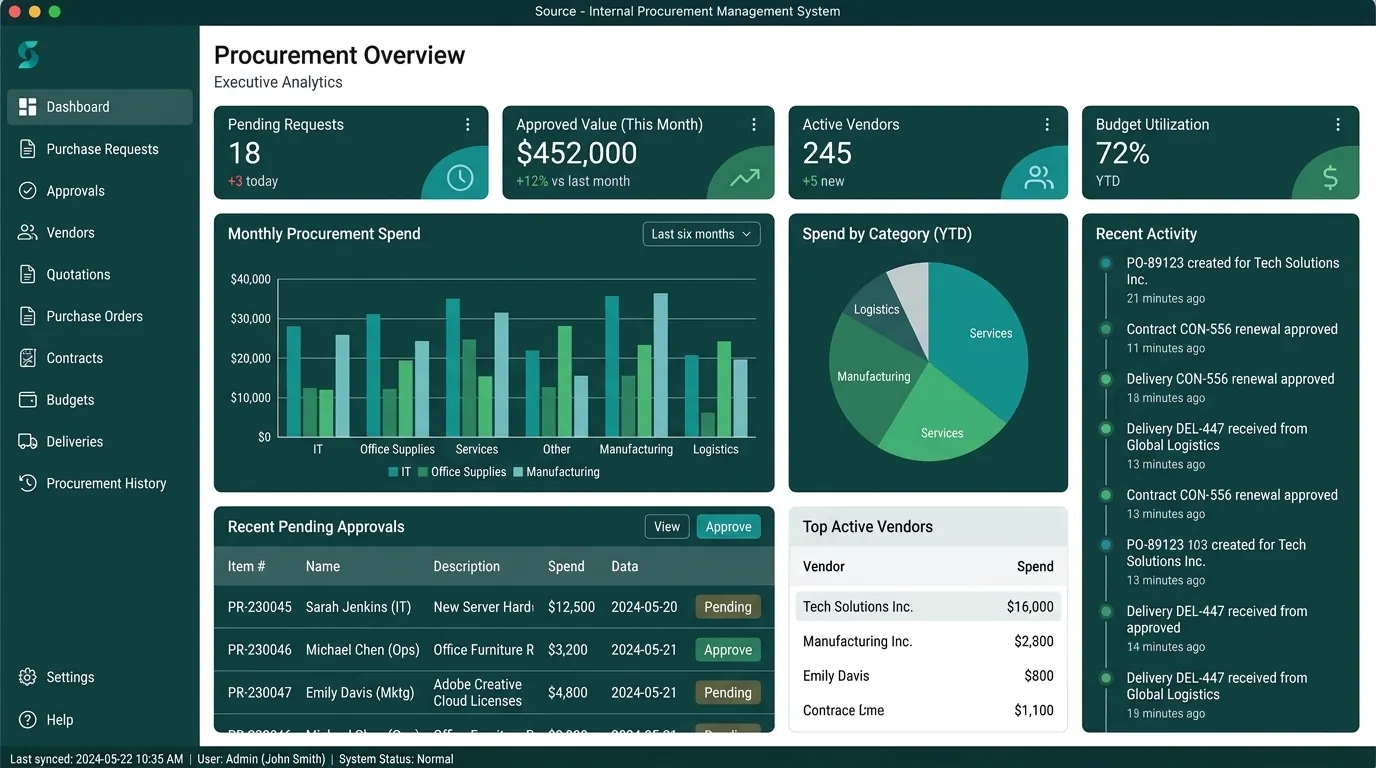1376x768 pixels.
Task: Click the Budgets wallet icon
Action: pos(28,400)
